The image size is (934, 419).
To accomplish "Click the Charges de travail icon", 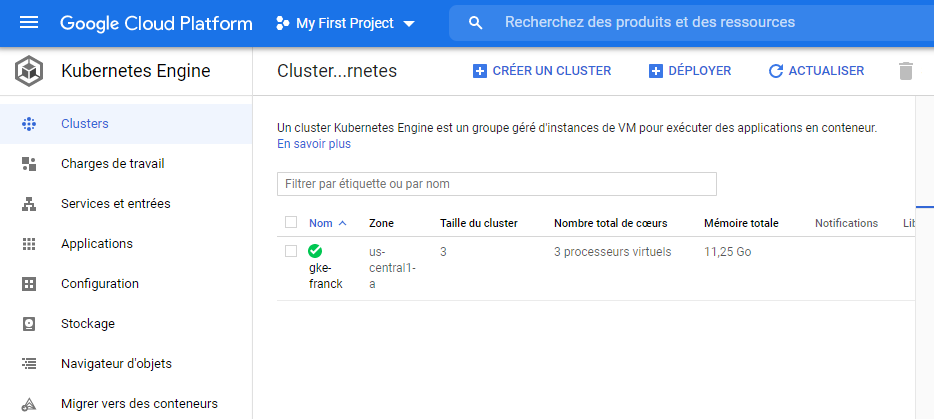I will (x=29, y=164).
